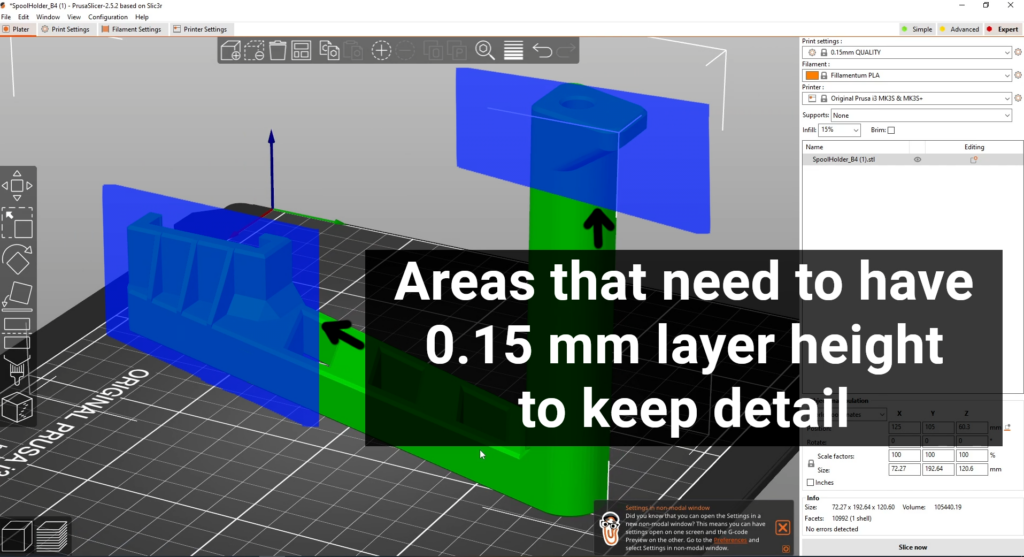Screen dimensions: 1024x557
Task: Switch to Advanced mode
Action: point(958,29)
